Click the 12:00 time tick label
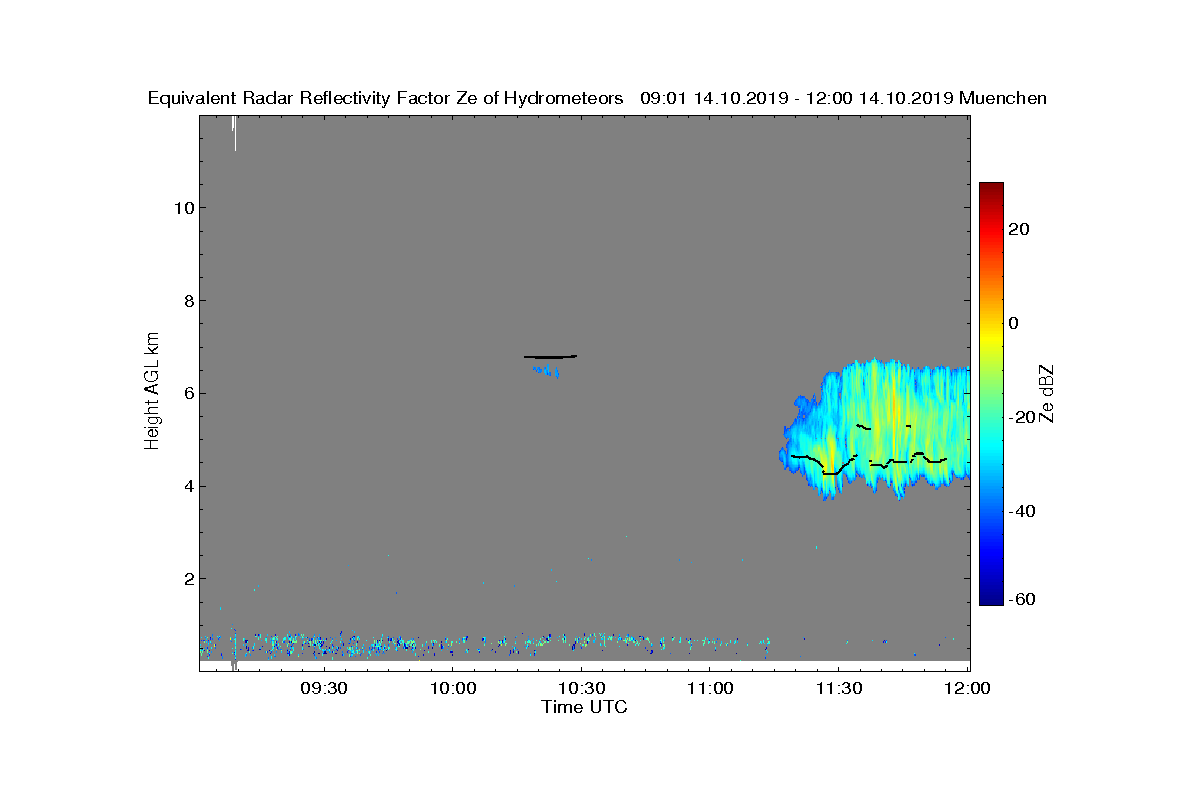1200x800 pixels. pyautogui.click(x=967, y=688)
